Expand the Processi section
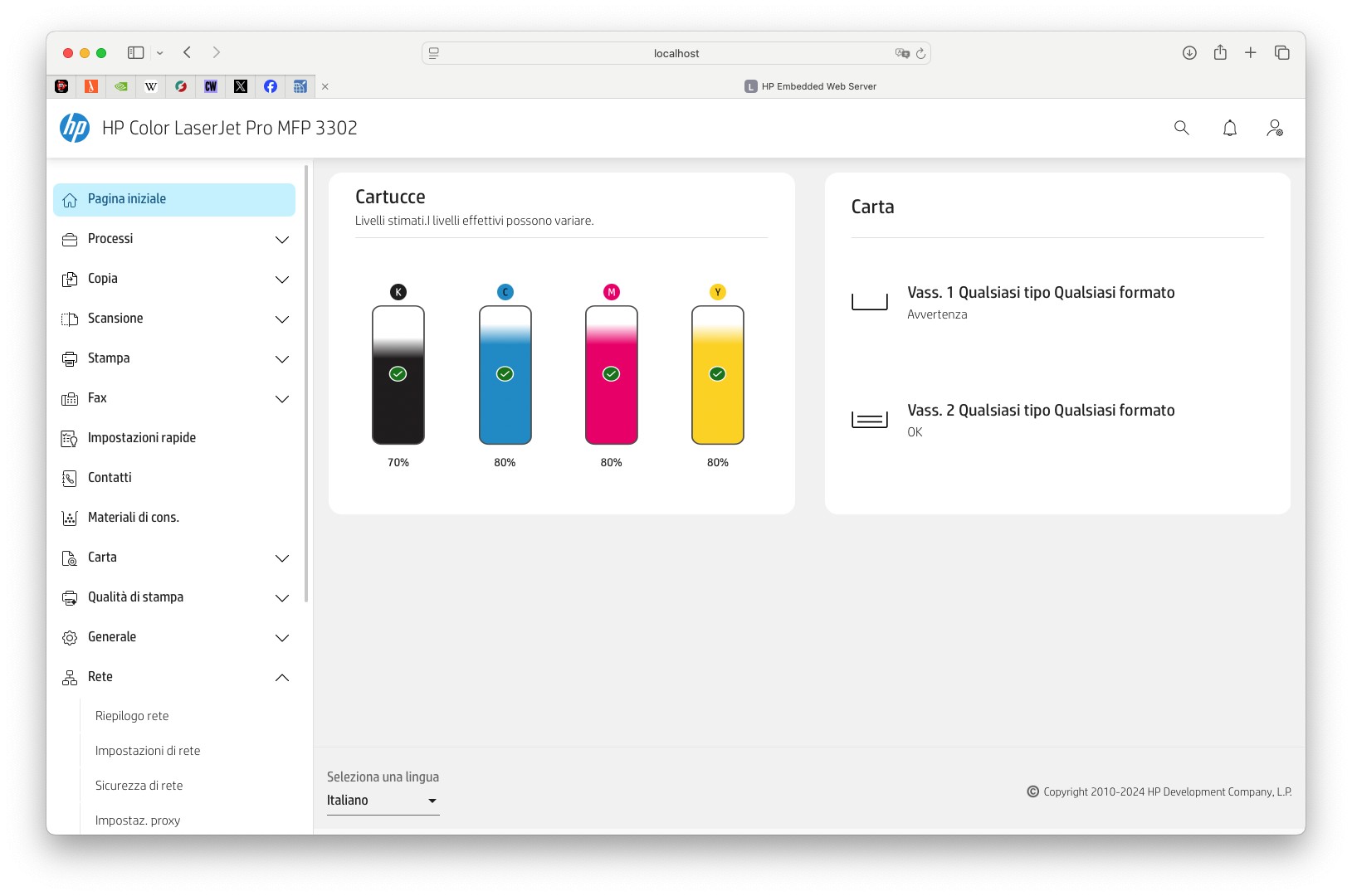The image size is (1352, 896). tap(282, 240)
